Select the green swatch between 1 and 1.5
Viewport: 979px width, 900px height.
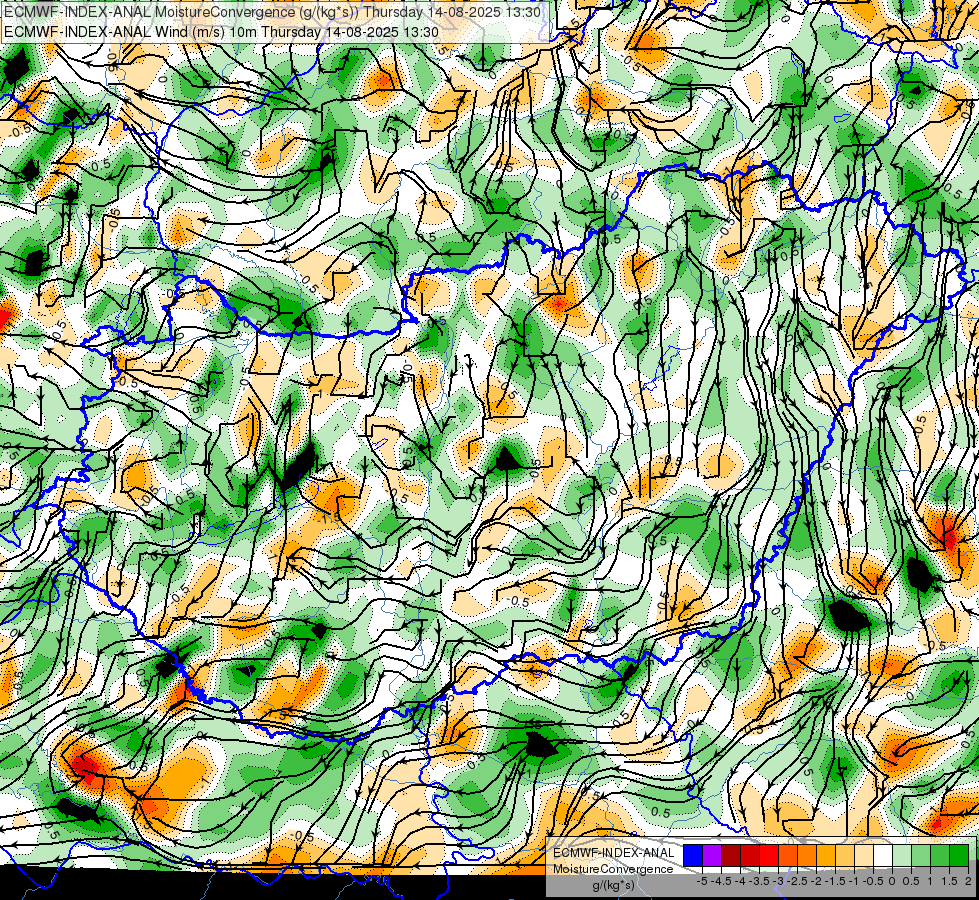[940, 855]
